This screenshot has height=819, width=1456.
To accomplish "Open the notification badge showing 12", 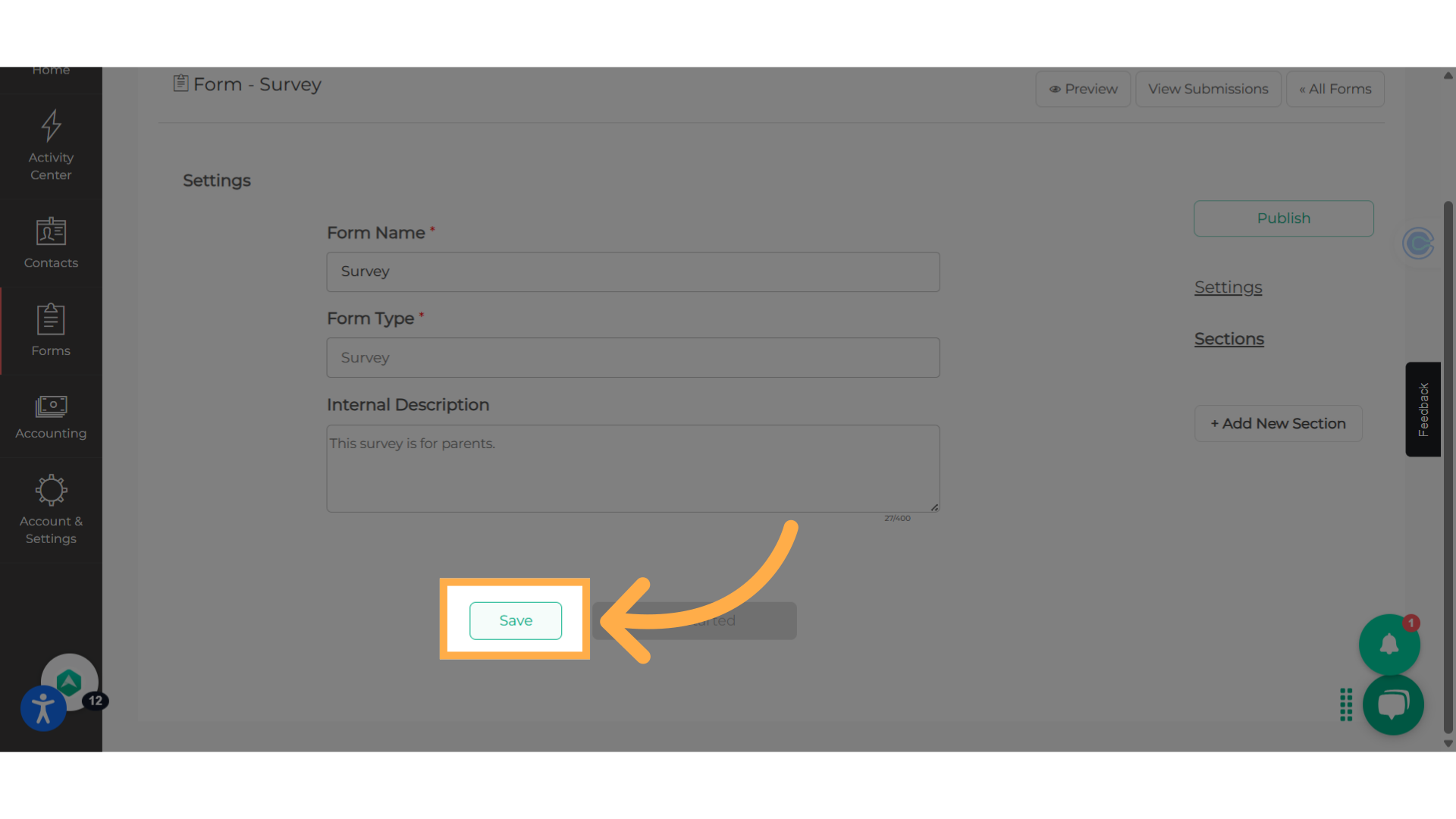I will [x=96, y=701].
